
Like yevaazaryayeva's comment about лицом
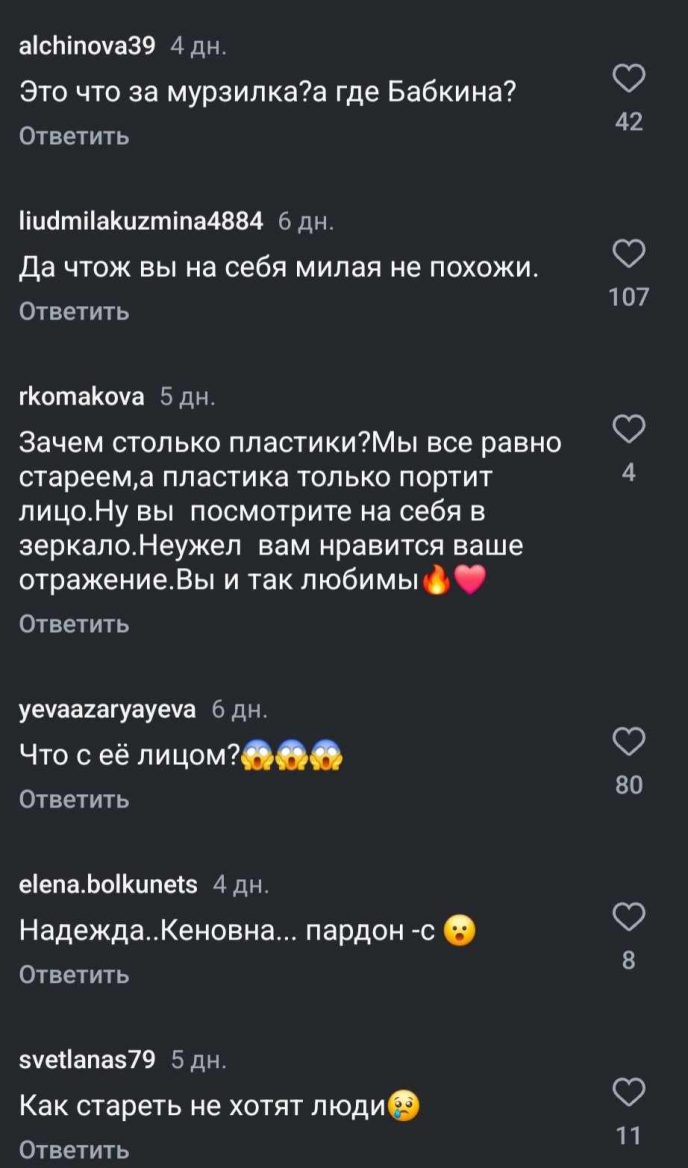628,742
